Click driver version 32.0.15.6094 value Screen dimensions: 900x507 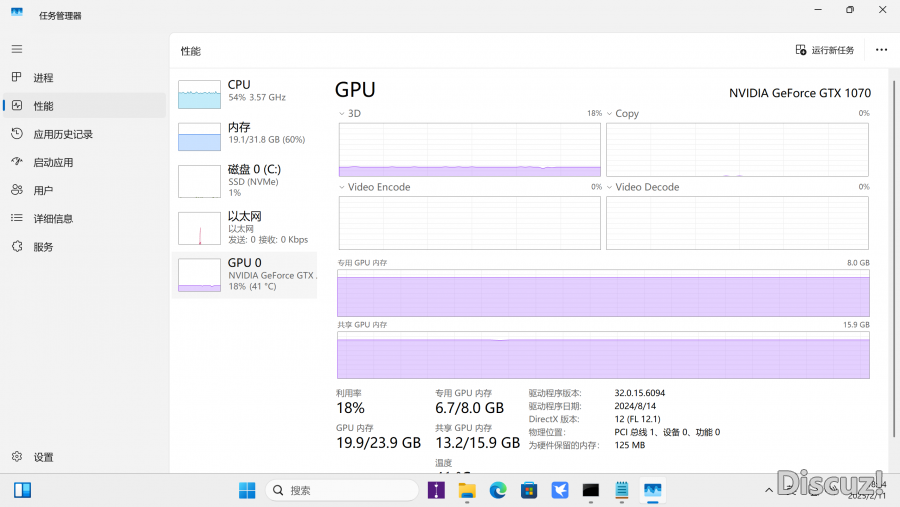tap(639, 393)
